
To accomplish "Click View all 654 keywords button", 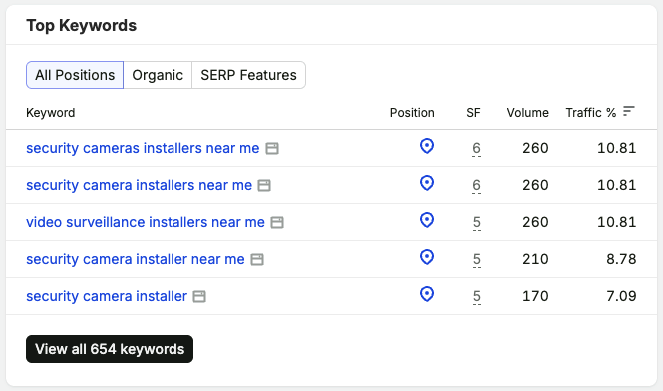I will [x=110, y=349].
